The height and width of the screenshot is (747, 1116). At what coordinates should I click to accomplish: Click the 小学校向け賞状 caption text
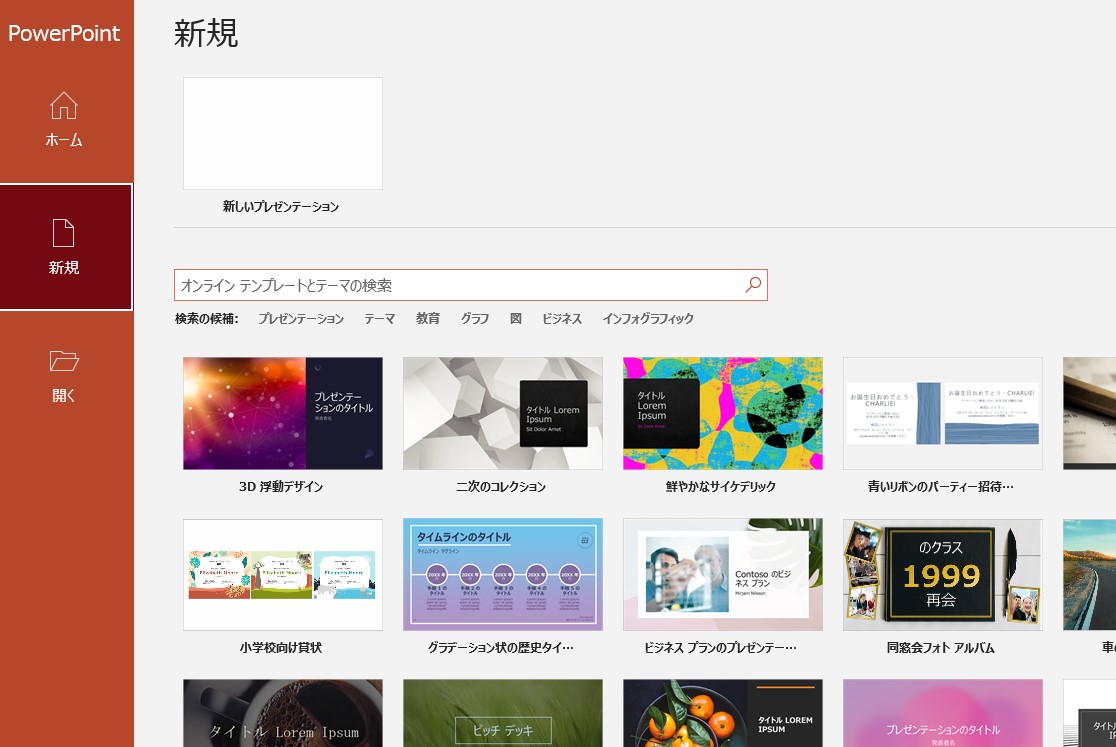tap(280, 648)
